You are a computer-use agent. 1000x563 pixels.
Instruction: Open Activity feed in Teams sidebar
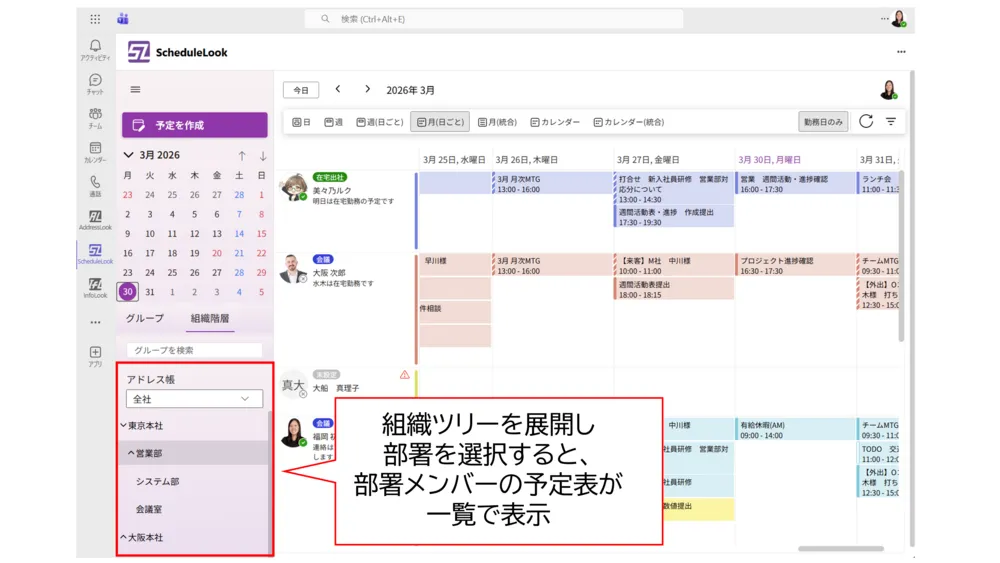coord(95,50)
